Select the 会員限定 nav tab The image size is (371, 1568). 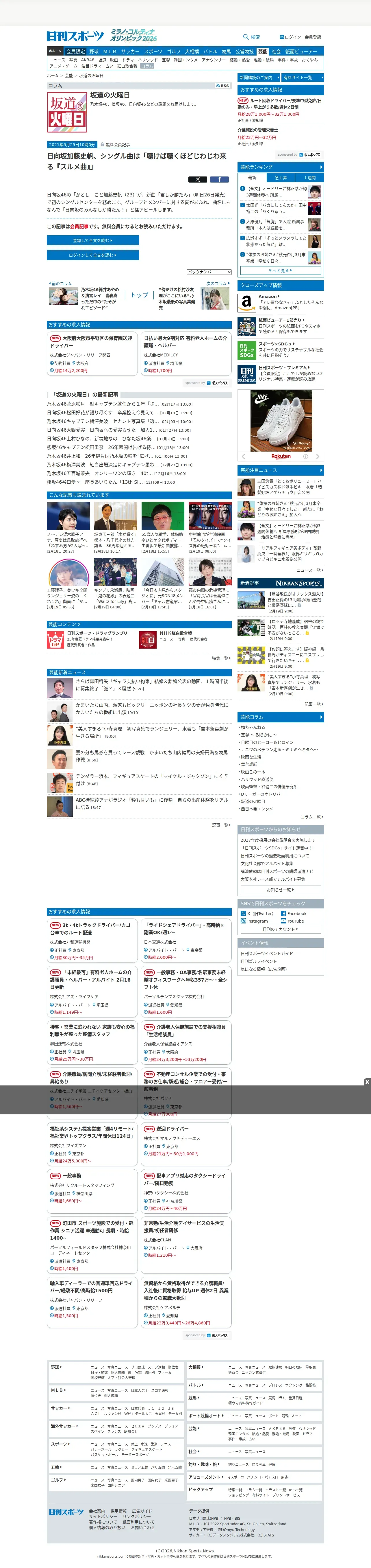click(x=75, y=51)
